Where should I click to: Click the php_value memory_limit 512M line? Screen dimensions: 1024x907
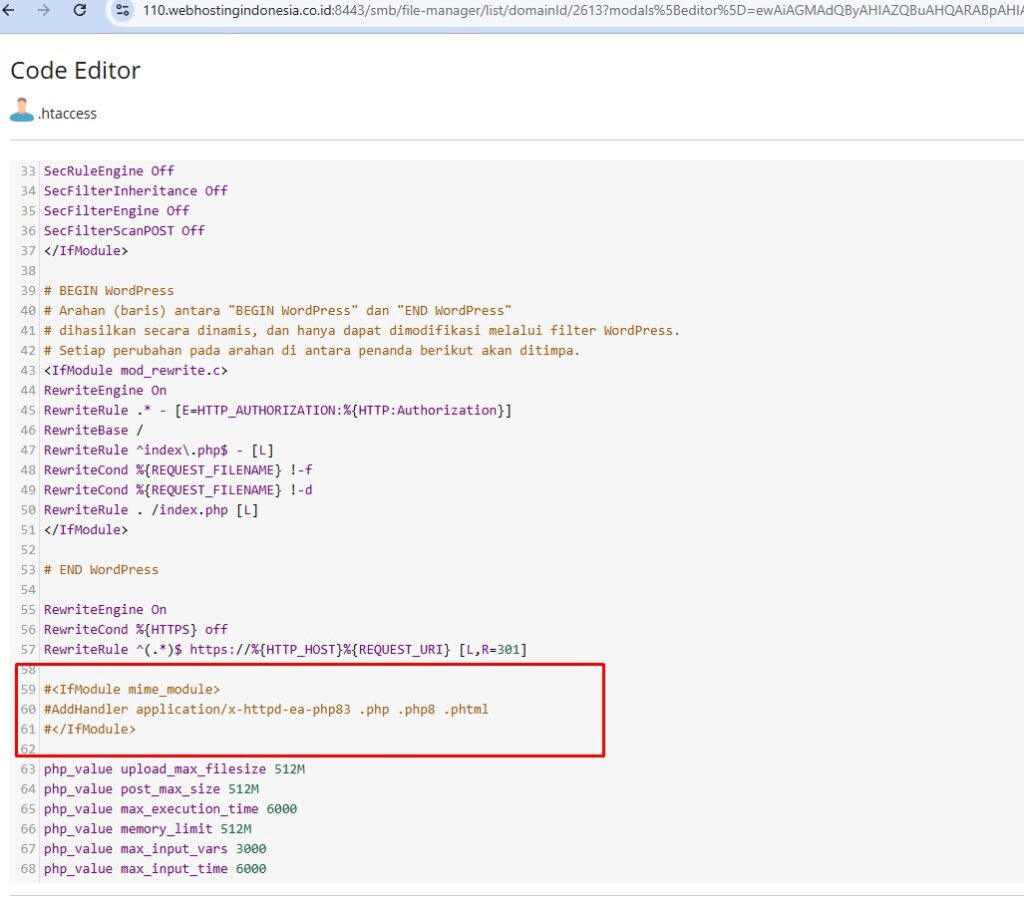pos(147,829)
